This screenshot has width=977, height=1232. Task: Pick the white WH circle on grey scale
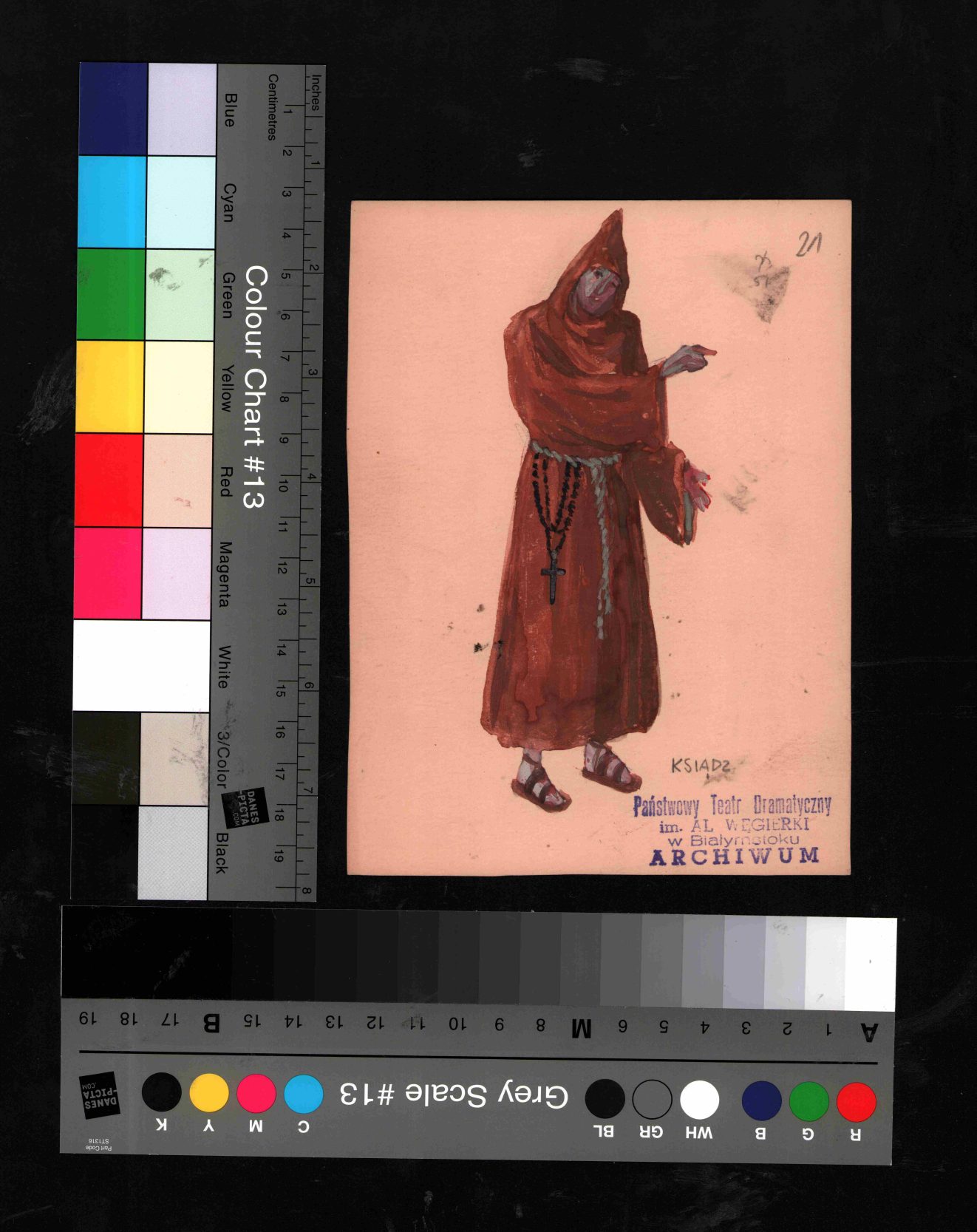(699, 1100)
